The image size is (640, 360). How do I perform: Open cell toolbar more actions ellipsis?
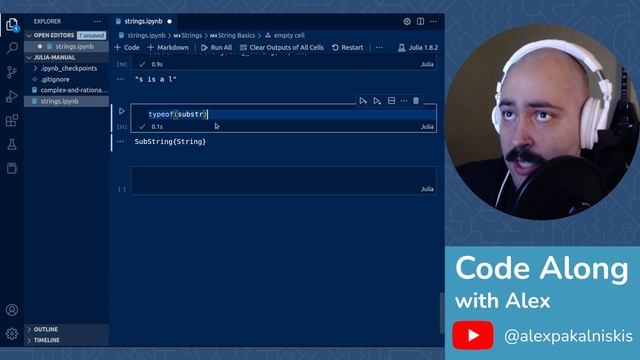click(x=404, y=101)
